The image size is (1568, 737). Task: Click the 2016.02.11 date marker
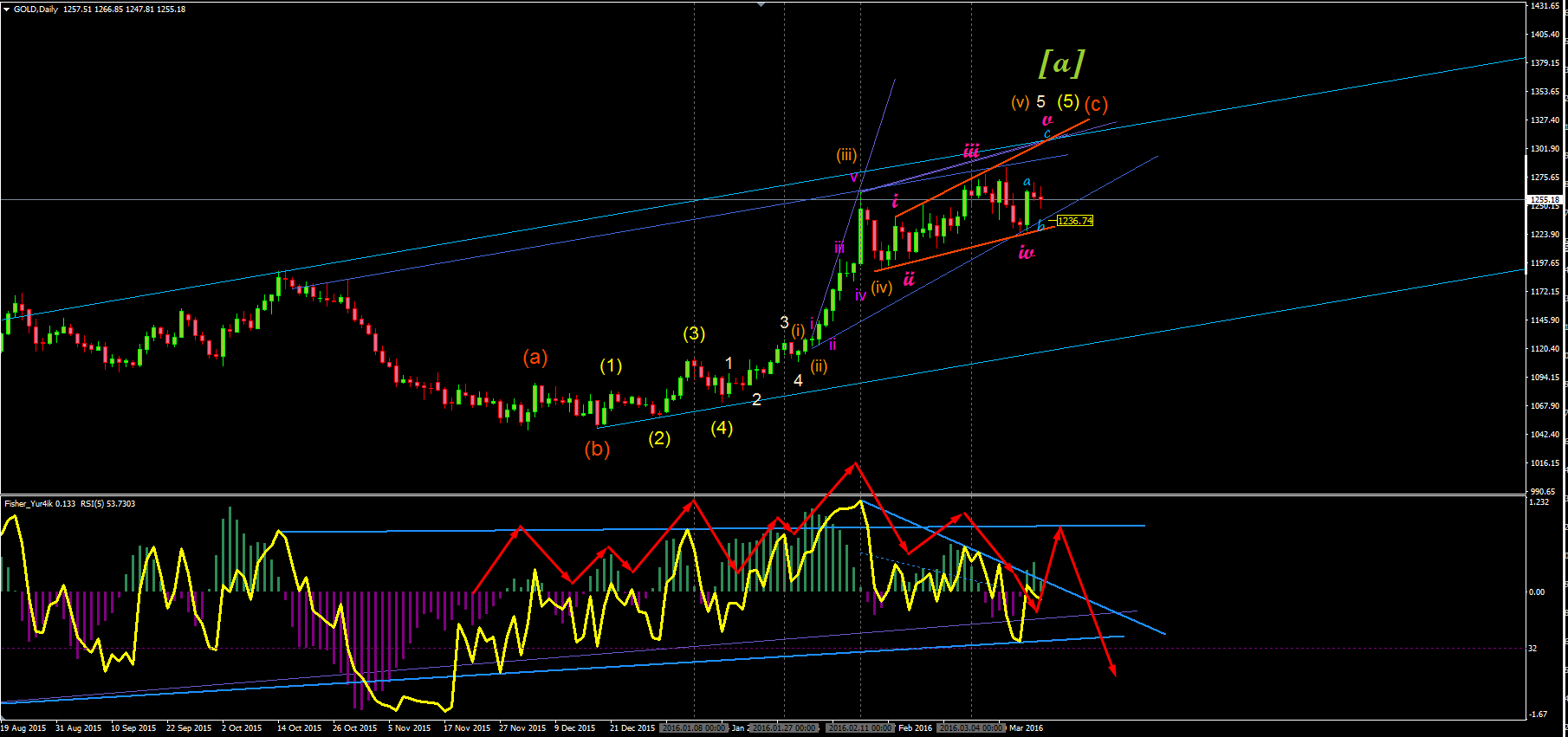coord(859,728)
